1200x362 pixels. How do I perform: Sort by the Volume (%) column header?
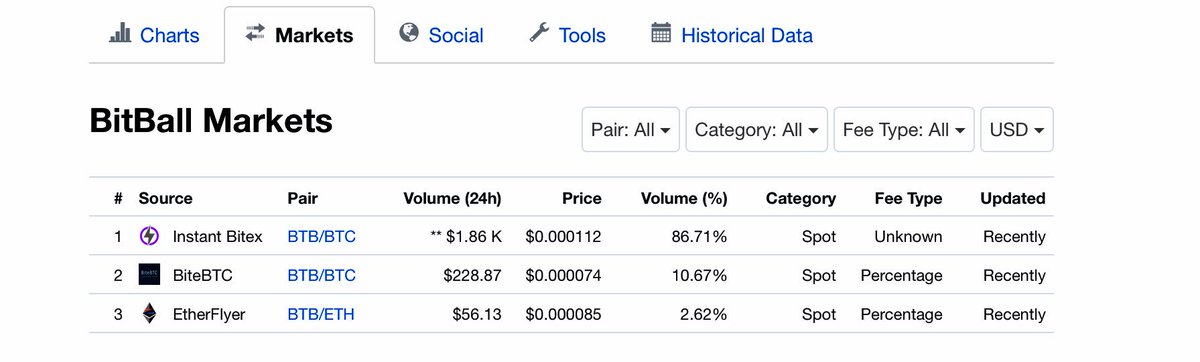pyautogui.click(x=684, y=198)
